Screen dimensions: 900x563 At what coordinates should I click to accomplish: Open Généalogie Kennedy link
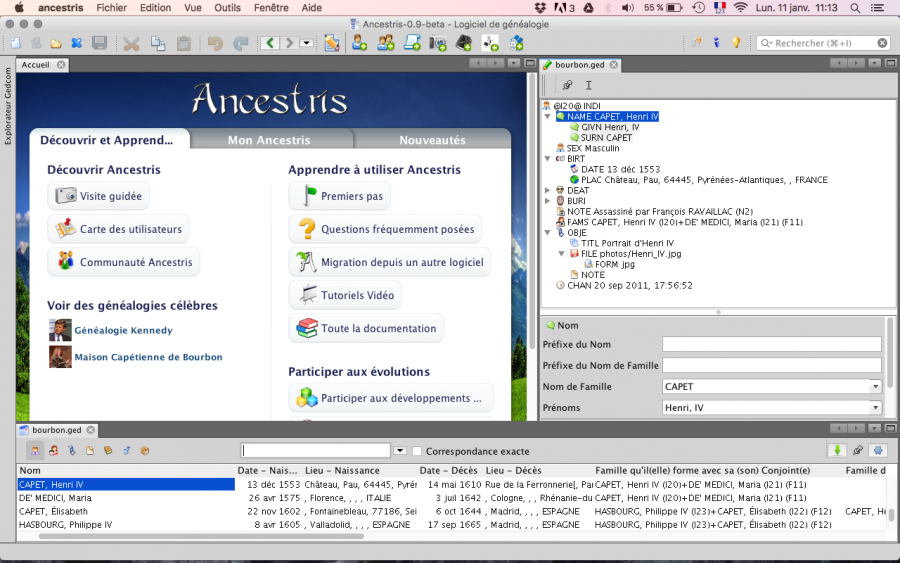click(123, 331)
